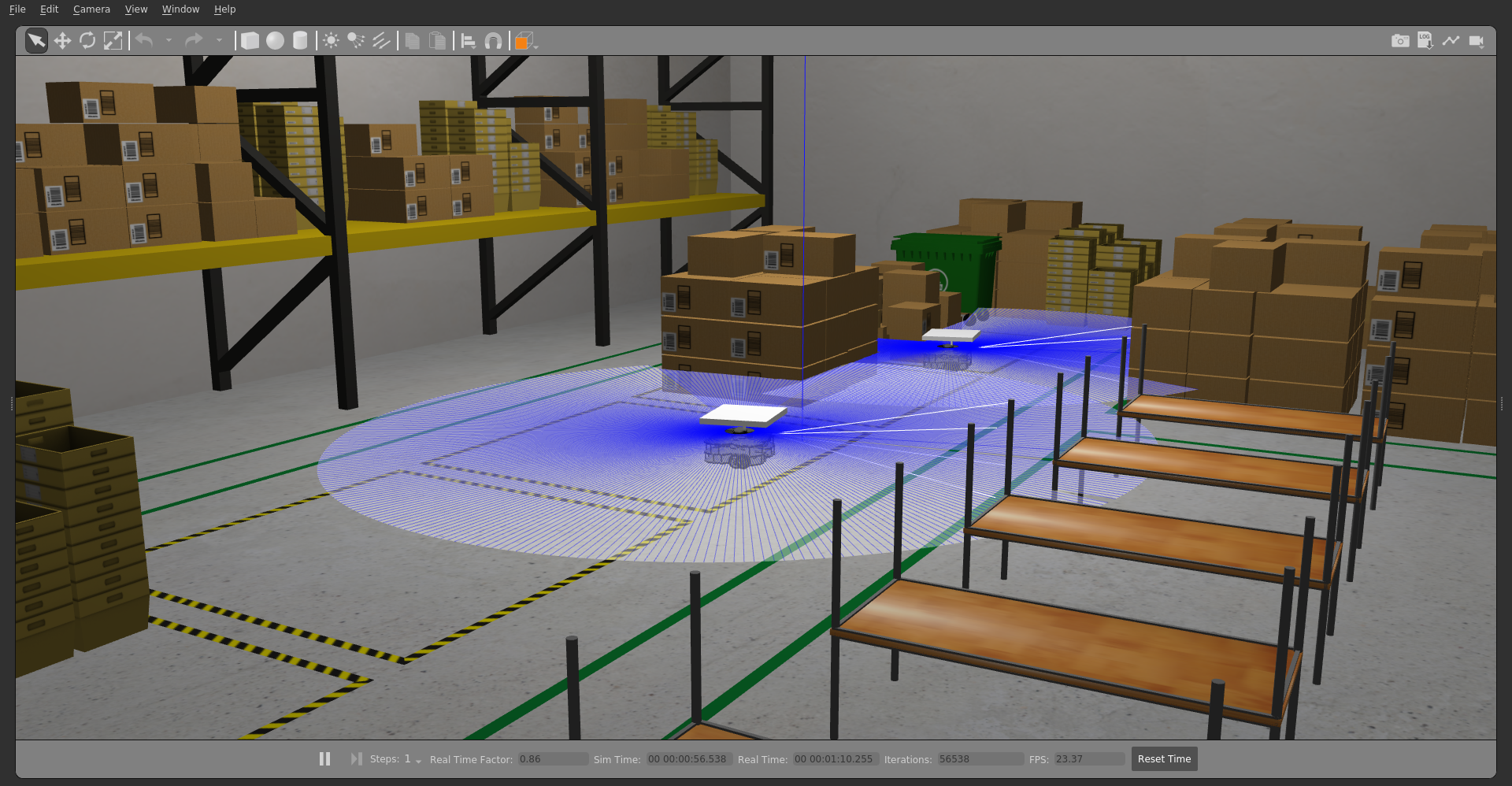The height and width of the screenshot is (786, 1512).
Task: Take a screenshot with the camera icon
Action: click(x=1401, y=40)
